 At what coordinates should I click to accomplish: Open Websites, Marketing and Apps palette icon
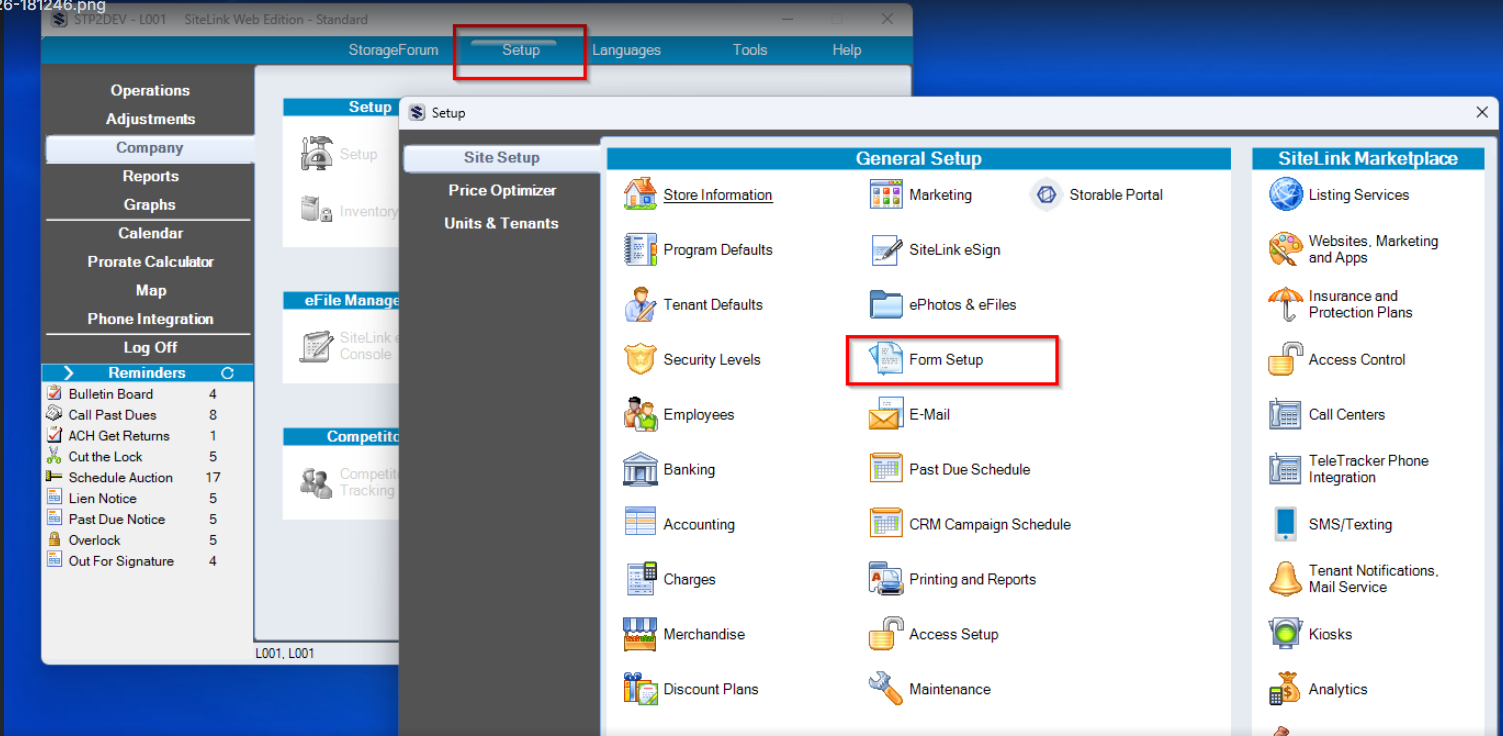(1286, 249)
